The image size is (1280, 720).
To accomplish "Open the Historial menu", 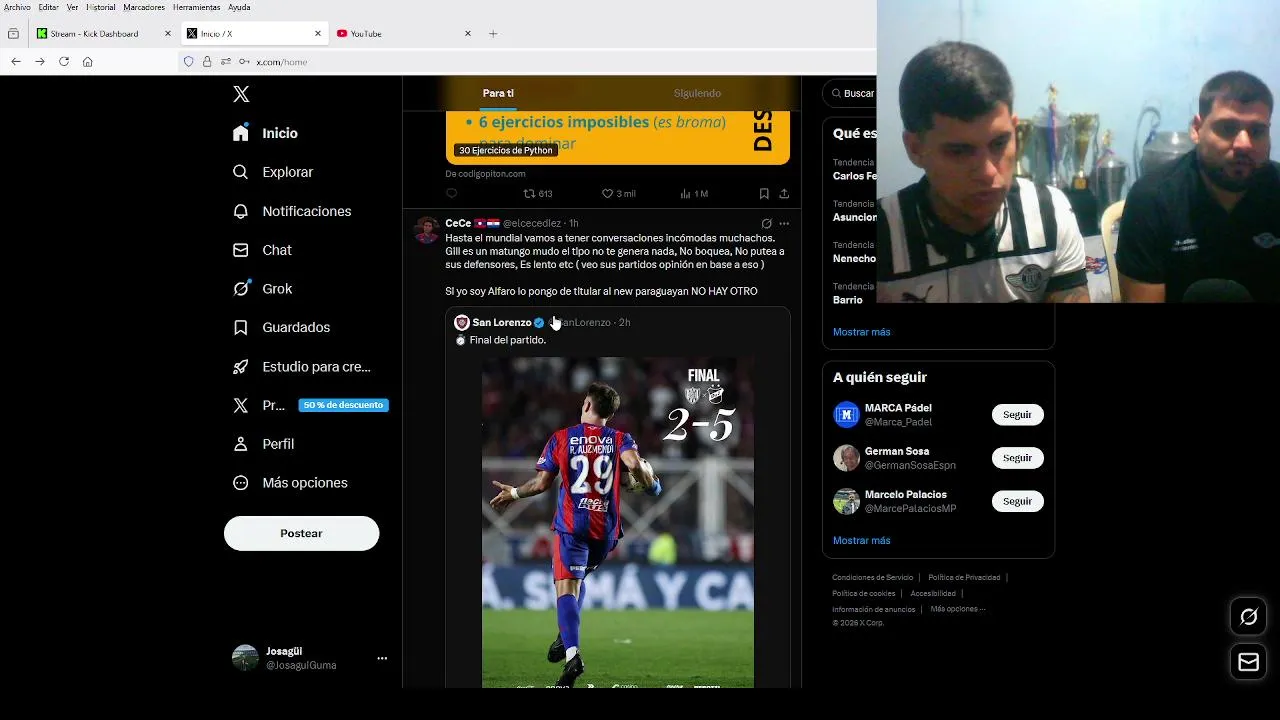I will [x=101, y=7].
